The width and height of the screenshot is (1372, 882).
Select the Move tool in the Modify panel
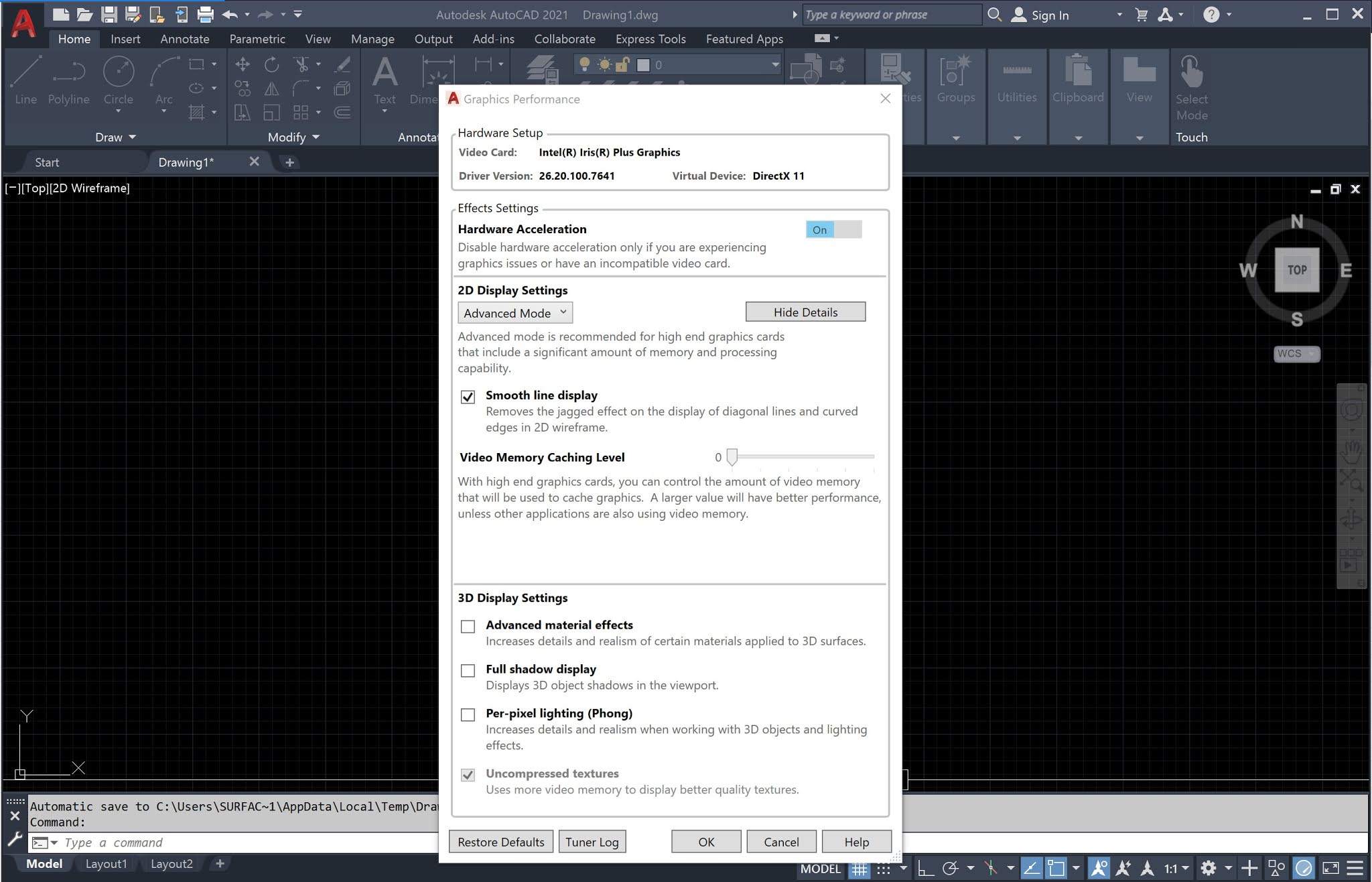[x=243, y=64]
